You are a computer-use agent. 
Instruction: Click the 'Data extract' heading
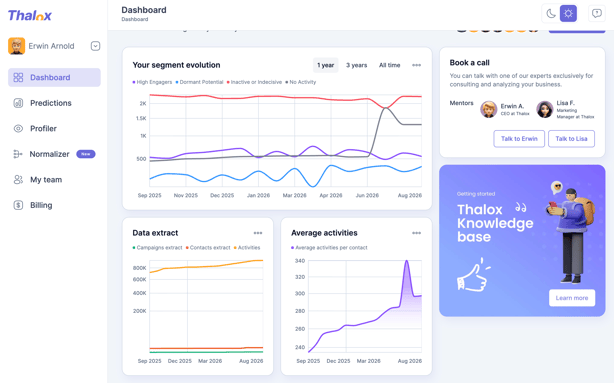[155, 233]
